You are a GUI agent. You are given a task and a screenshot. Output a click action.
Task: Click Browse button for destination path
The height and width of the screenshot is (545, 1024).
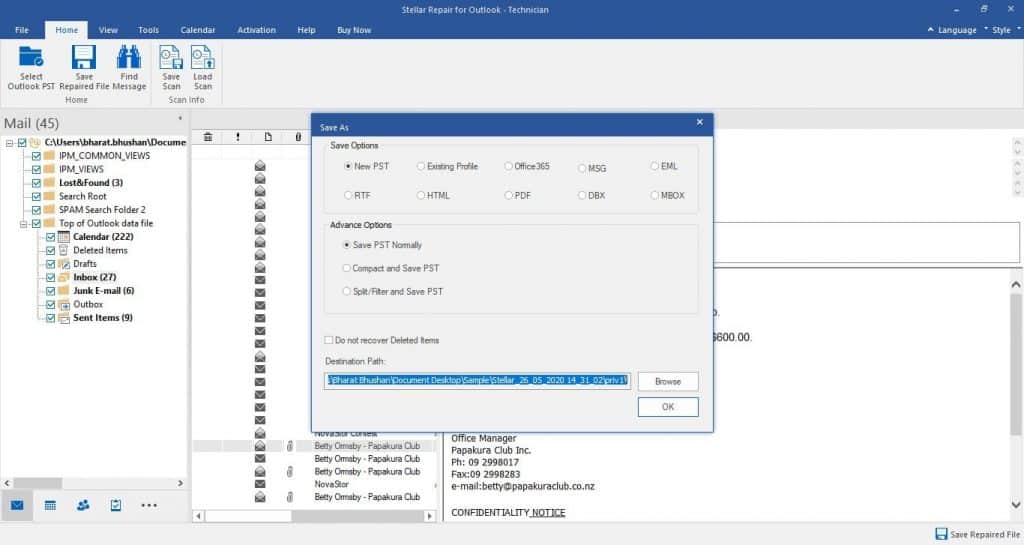point(667,381)
